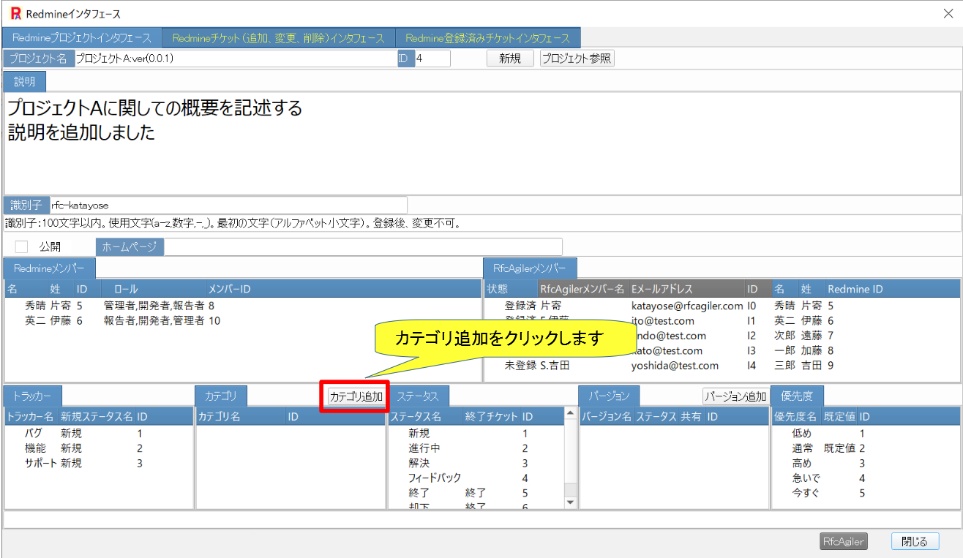Open Redmine登録済みチケットインタフェース tab

click(x=488, y=38)
